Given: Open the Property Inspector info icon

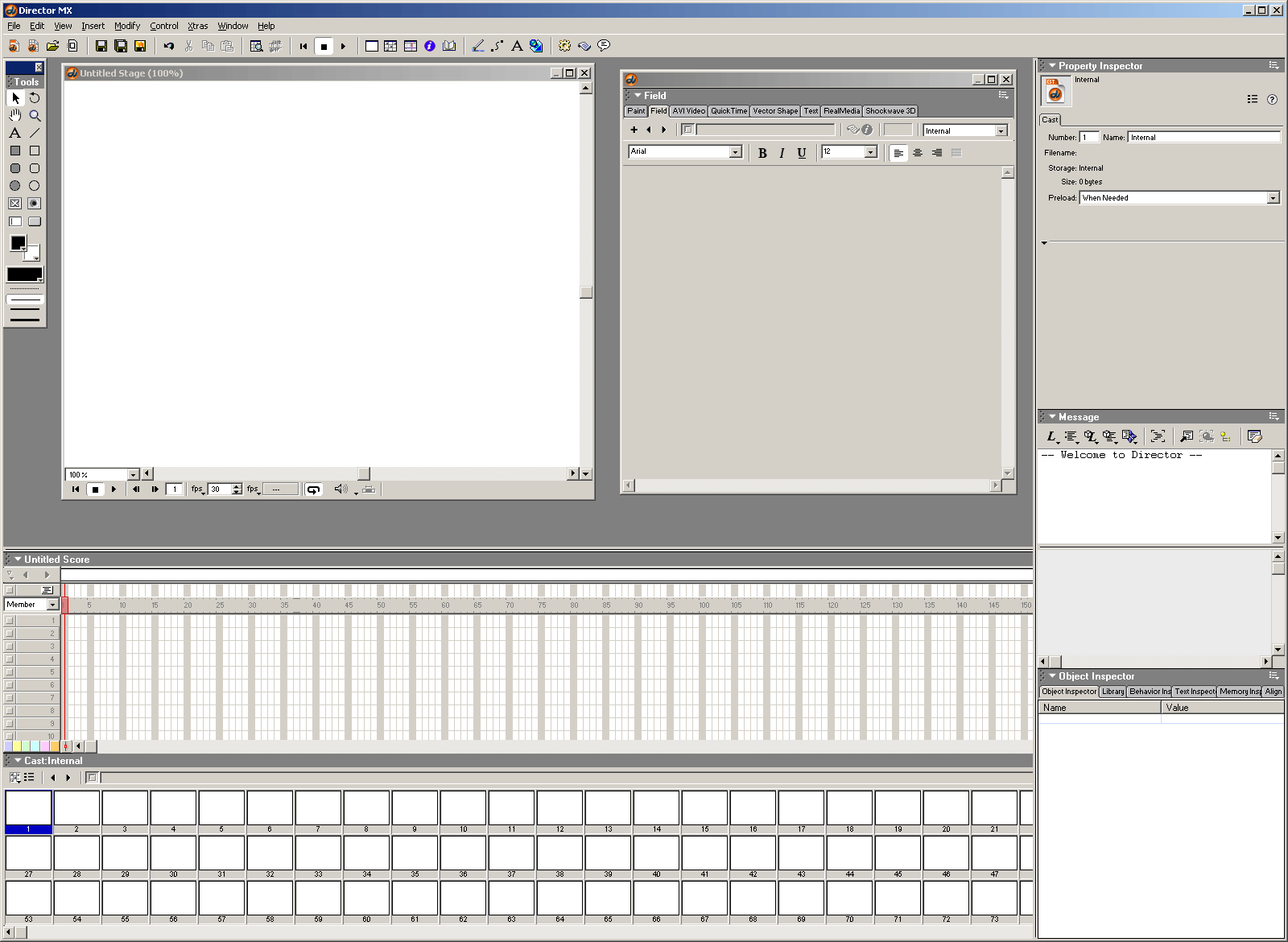Looking at the screenshot, I should click(x=430, y=46).
